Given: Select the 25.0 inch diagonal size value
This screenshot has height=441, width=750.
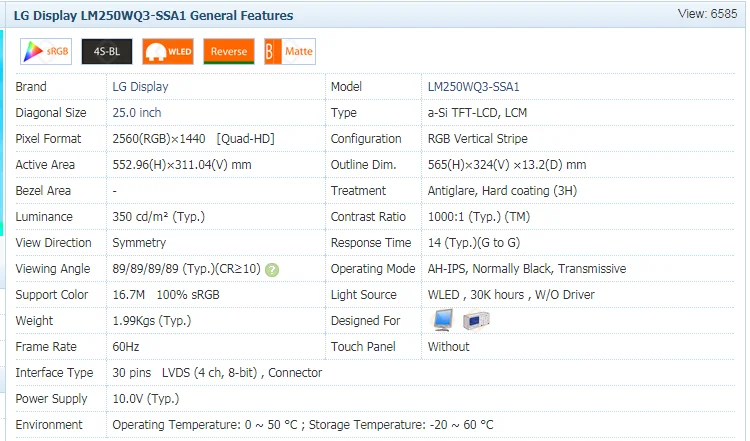Looking at the screenshot, I should pyautogui.click(x=136, y=112).
